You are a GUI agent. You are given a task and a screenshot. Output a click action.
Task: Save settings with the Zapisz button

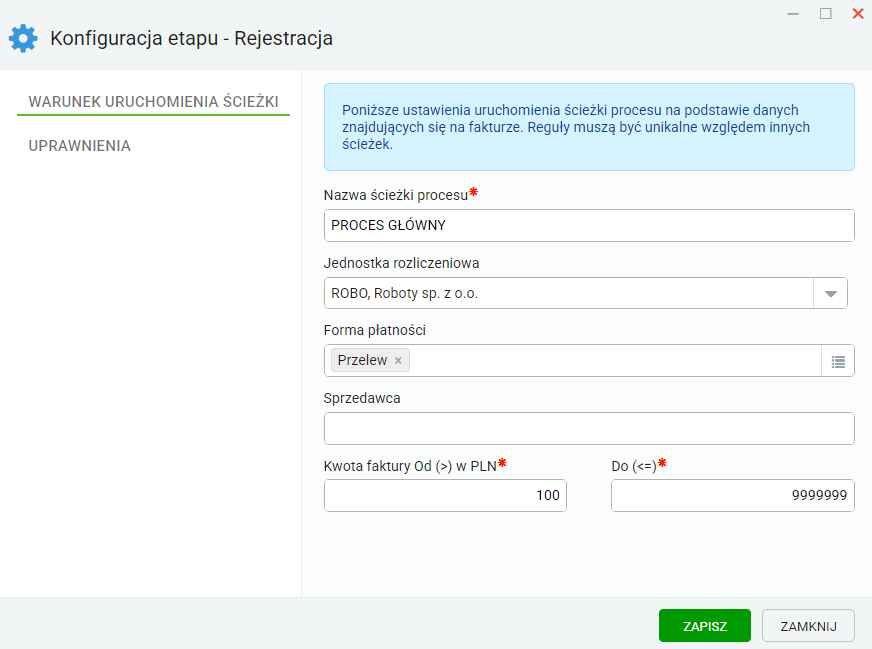pyautogui.click(x=705, y=626)
